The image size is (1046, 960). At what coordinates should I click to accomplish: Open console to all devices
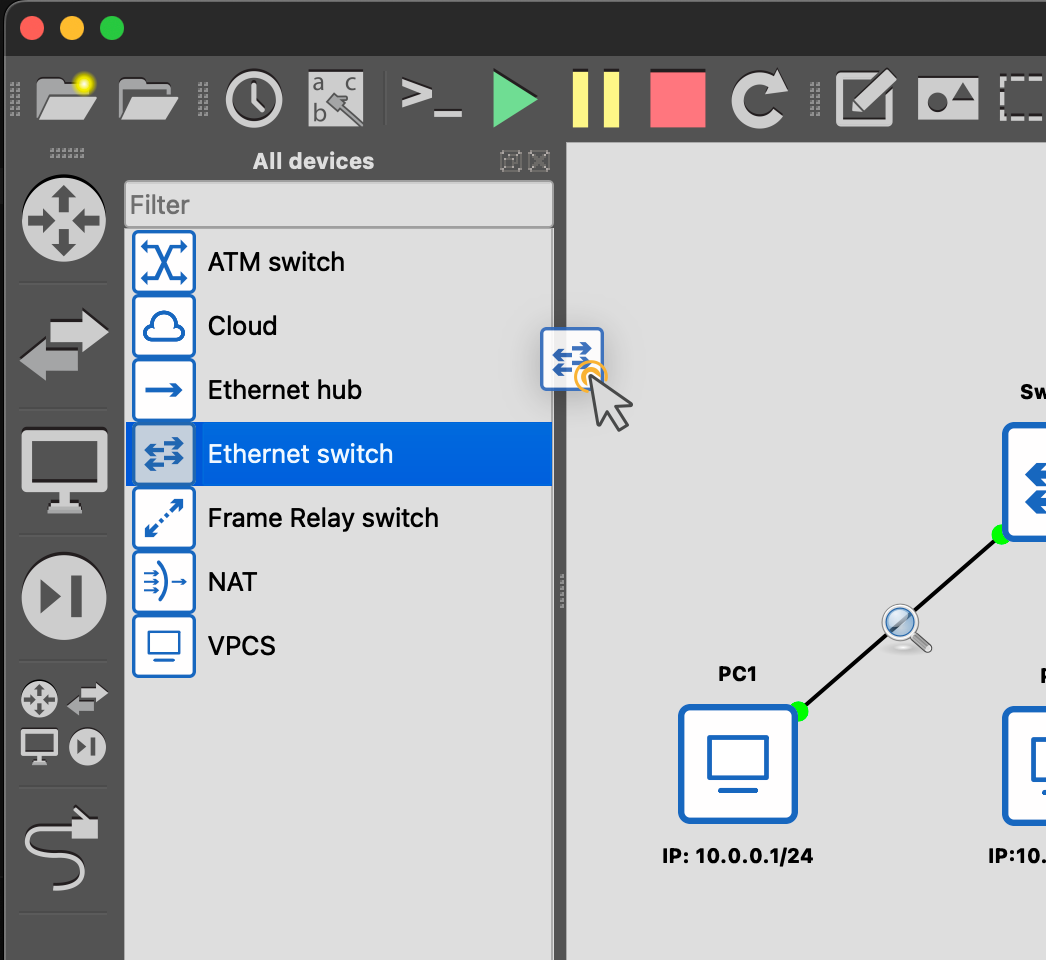431,98
